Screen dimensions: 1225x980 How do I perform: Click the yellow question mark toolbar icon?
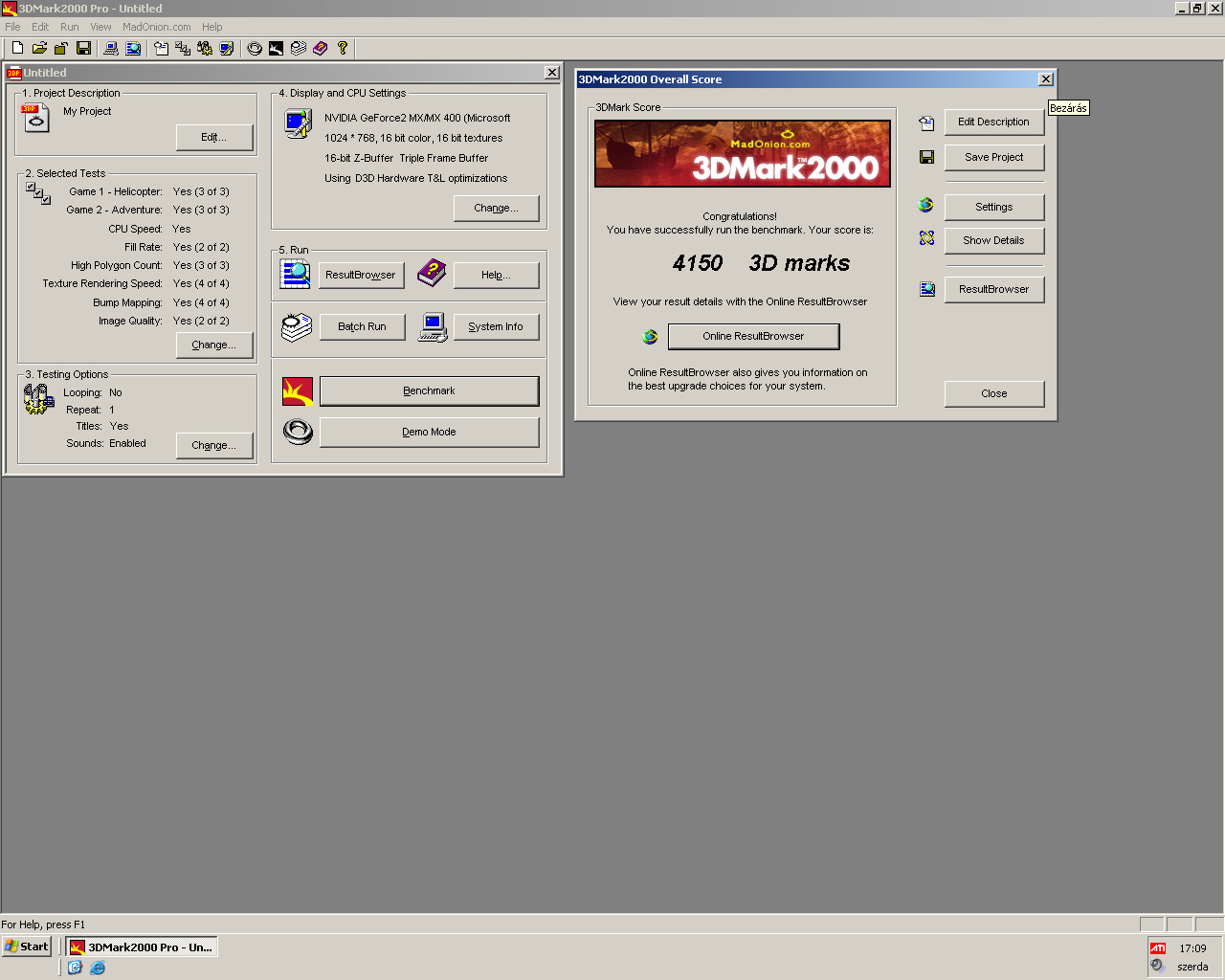343,48
